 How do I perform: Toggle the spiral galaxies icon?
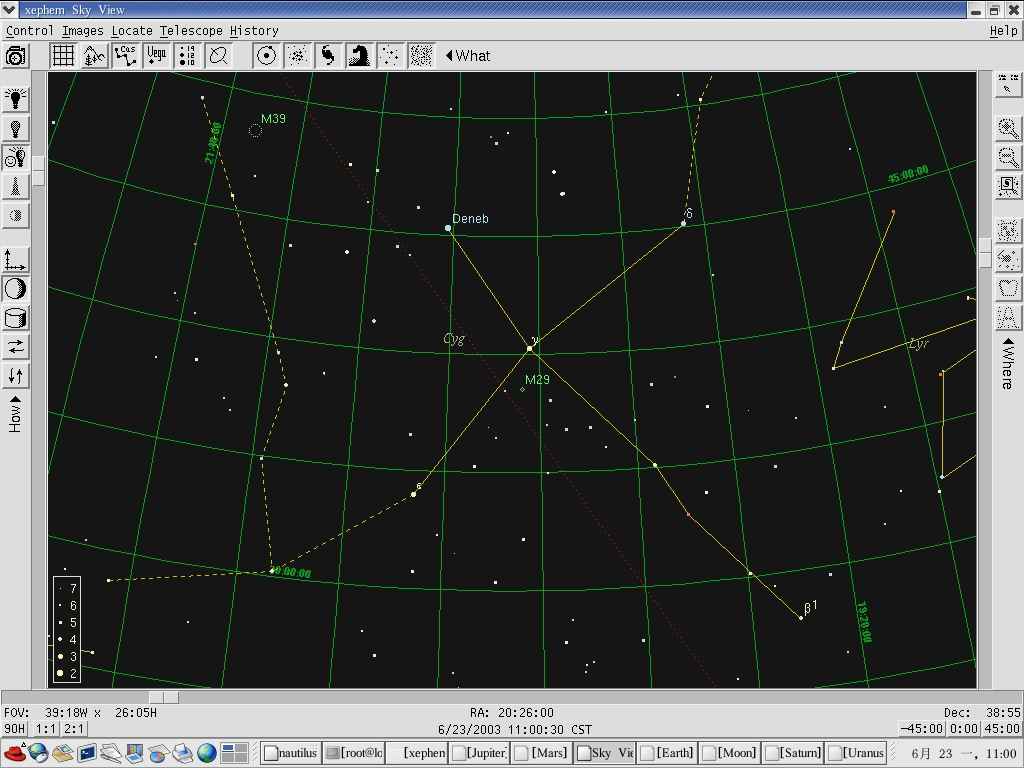tap(328, 56)
